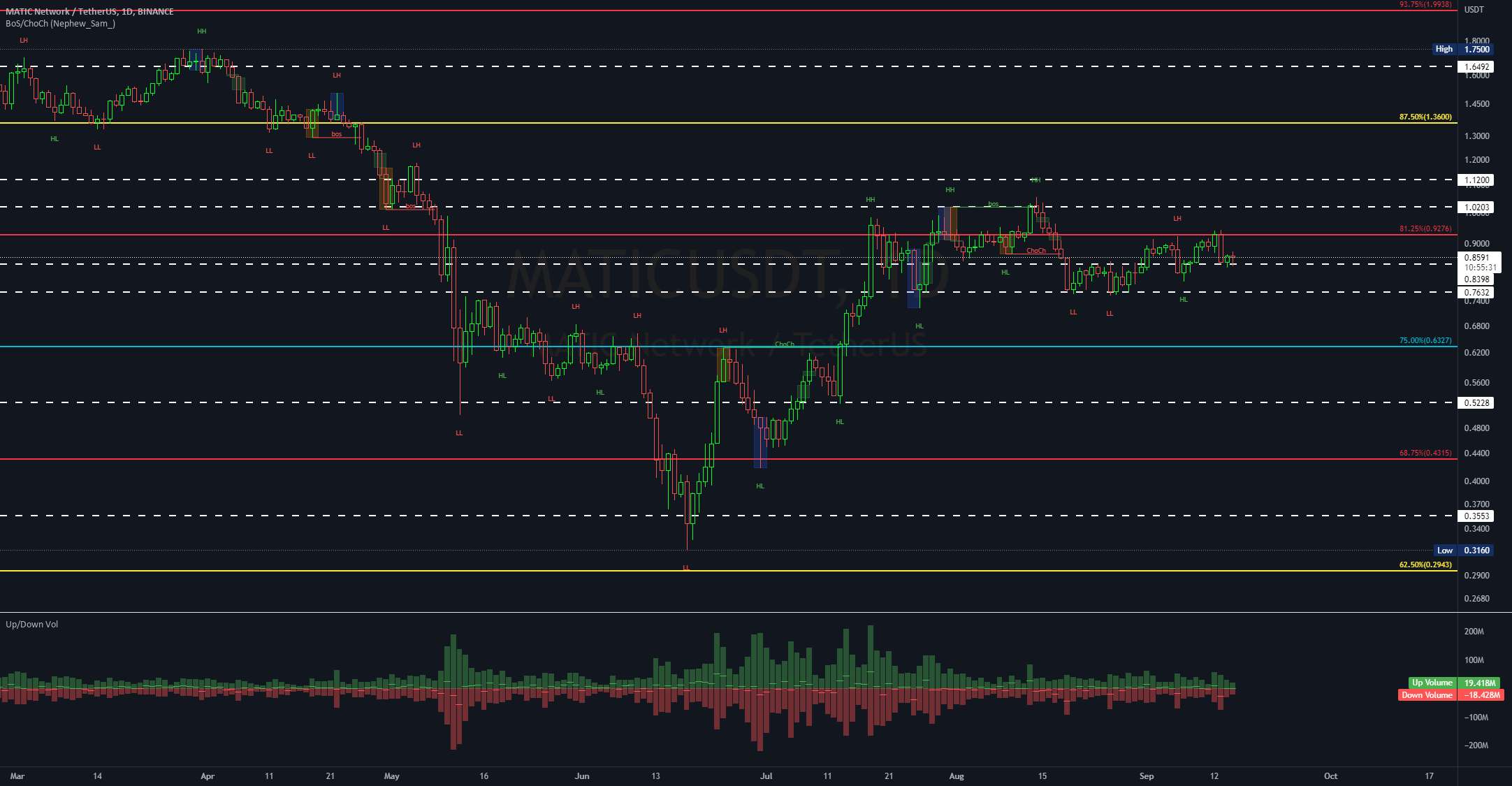Click the 0.2680 price axis tick
Screen dimensions: 1512x786
(1477, 599)
